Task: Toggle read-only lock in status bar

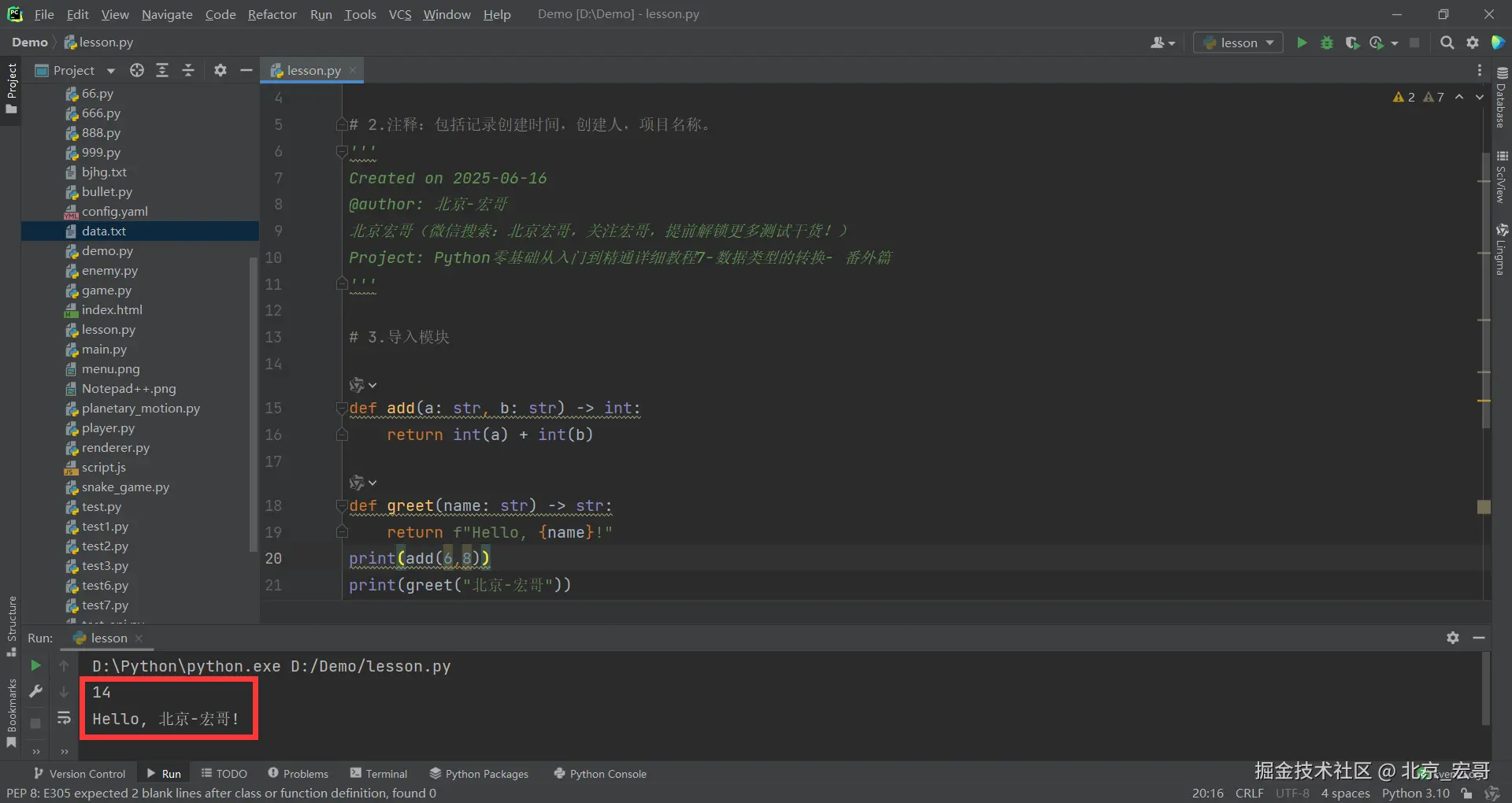Action: 1466,794
